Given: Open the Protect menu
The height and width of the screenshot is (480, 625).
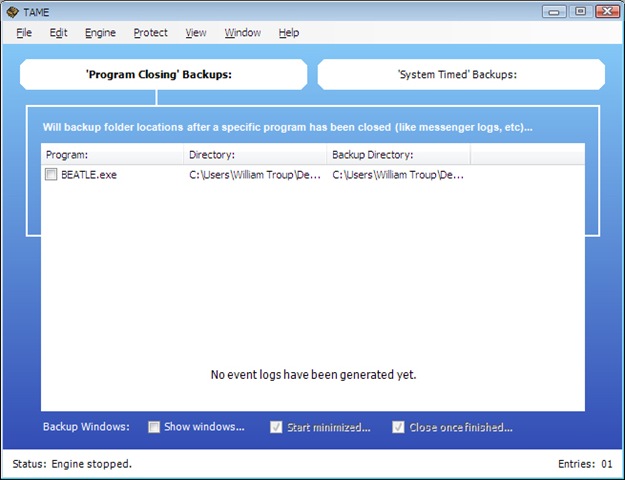Looking at the screenshot, I should [150, 33].
